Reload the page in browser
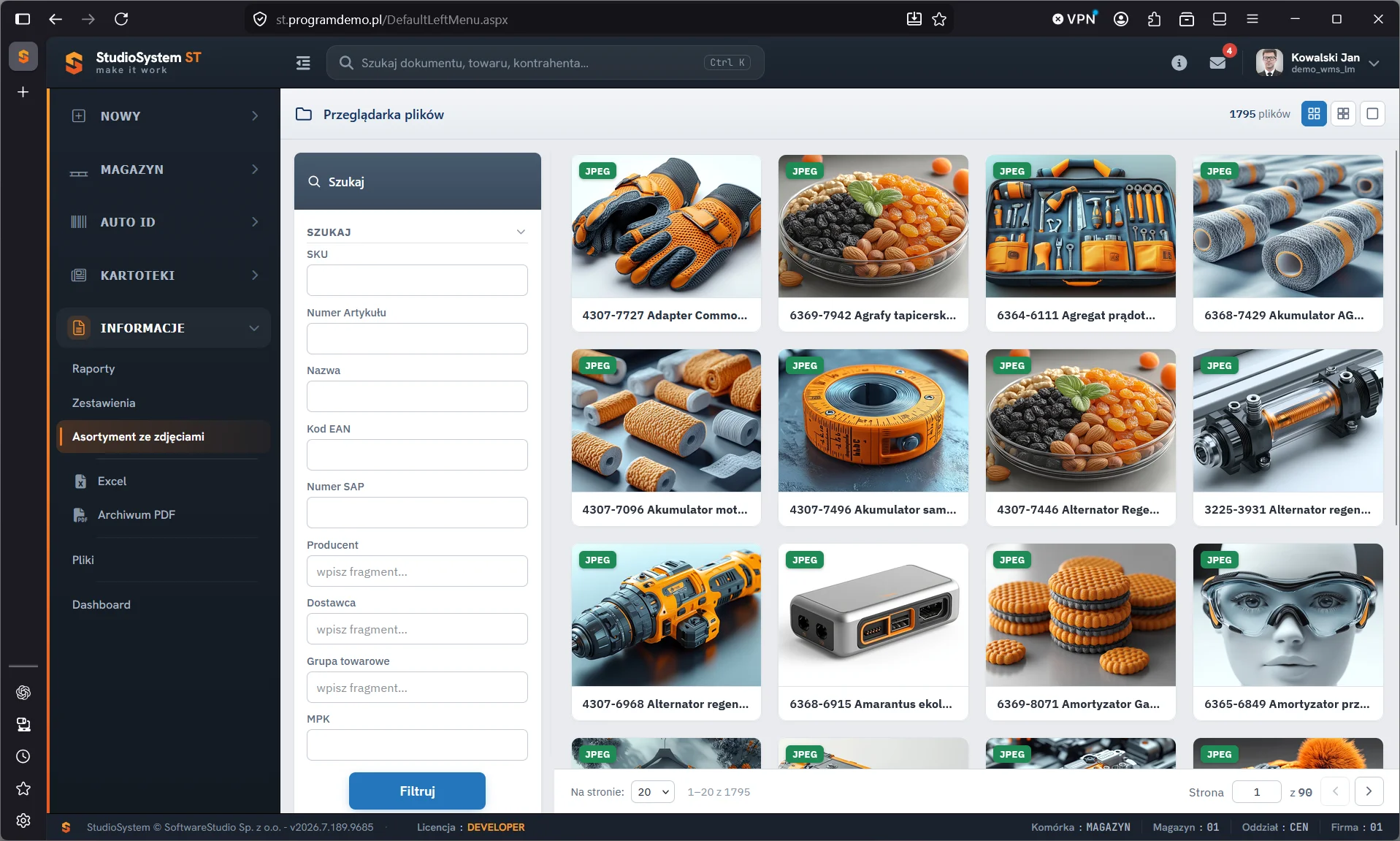Screen dimensions: 1400x841 pos(121,19)
